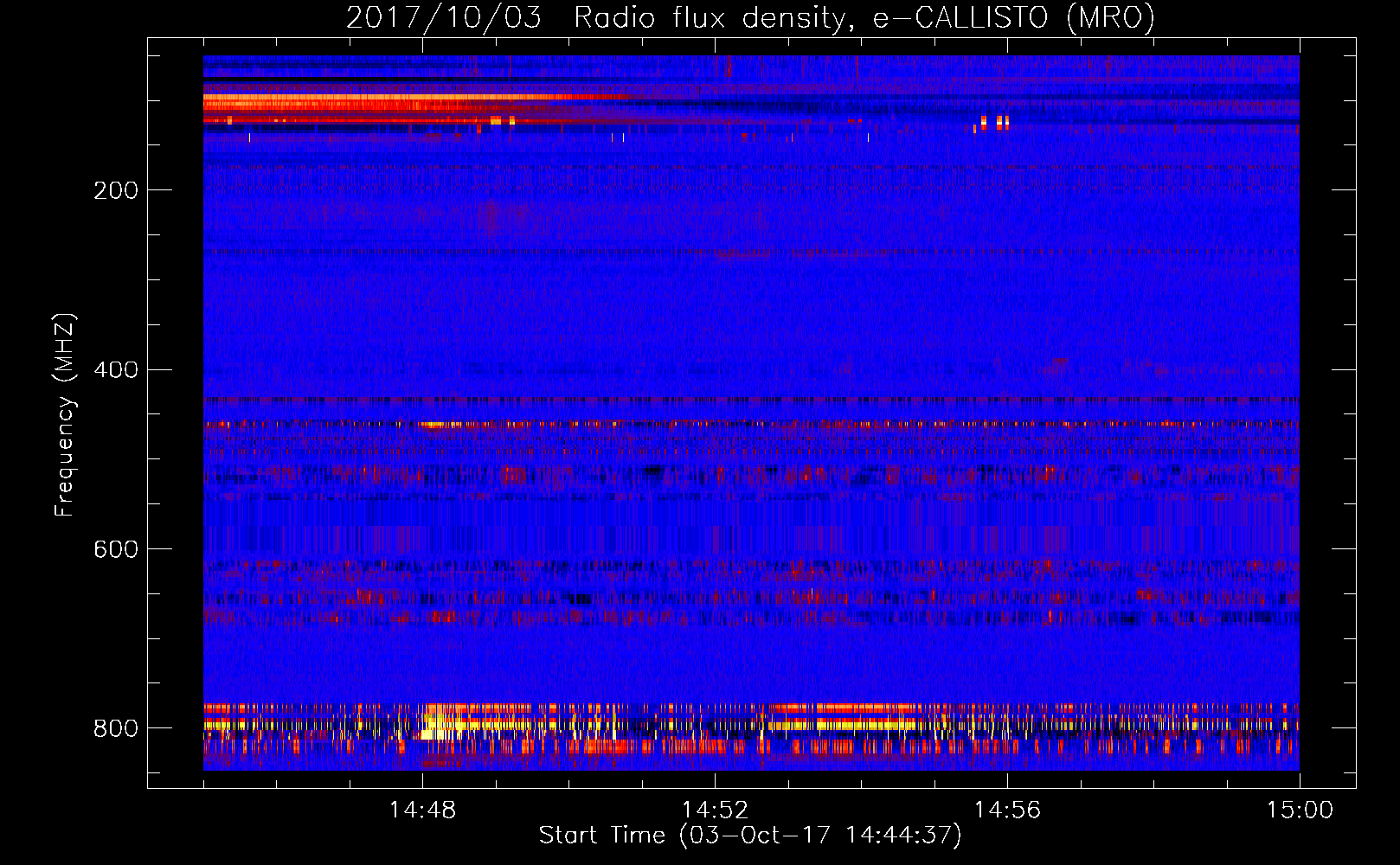The width and height of the screenshot is (1400, 865).
Task: Click the plot title '2017/10/03 Radio flux density'
Action: 750,17
